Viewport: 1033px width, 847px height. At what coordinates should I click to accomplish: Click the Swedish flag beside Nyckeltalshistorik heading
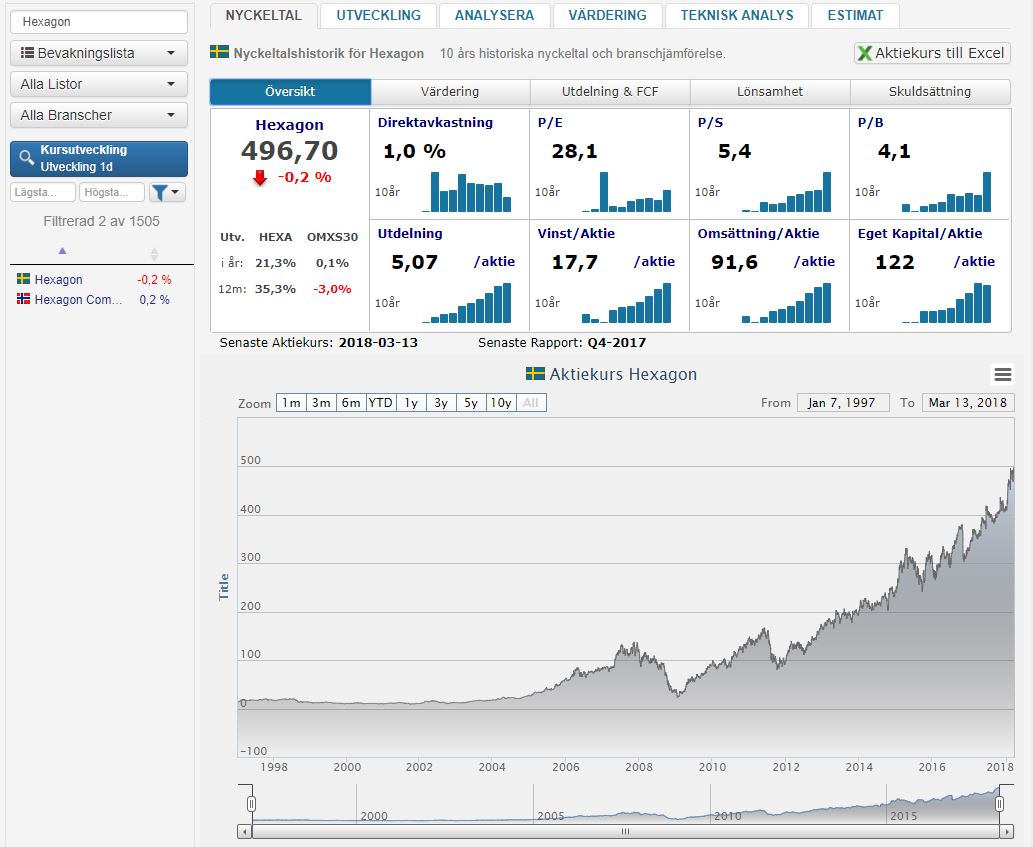(219, 52)
